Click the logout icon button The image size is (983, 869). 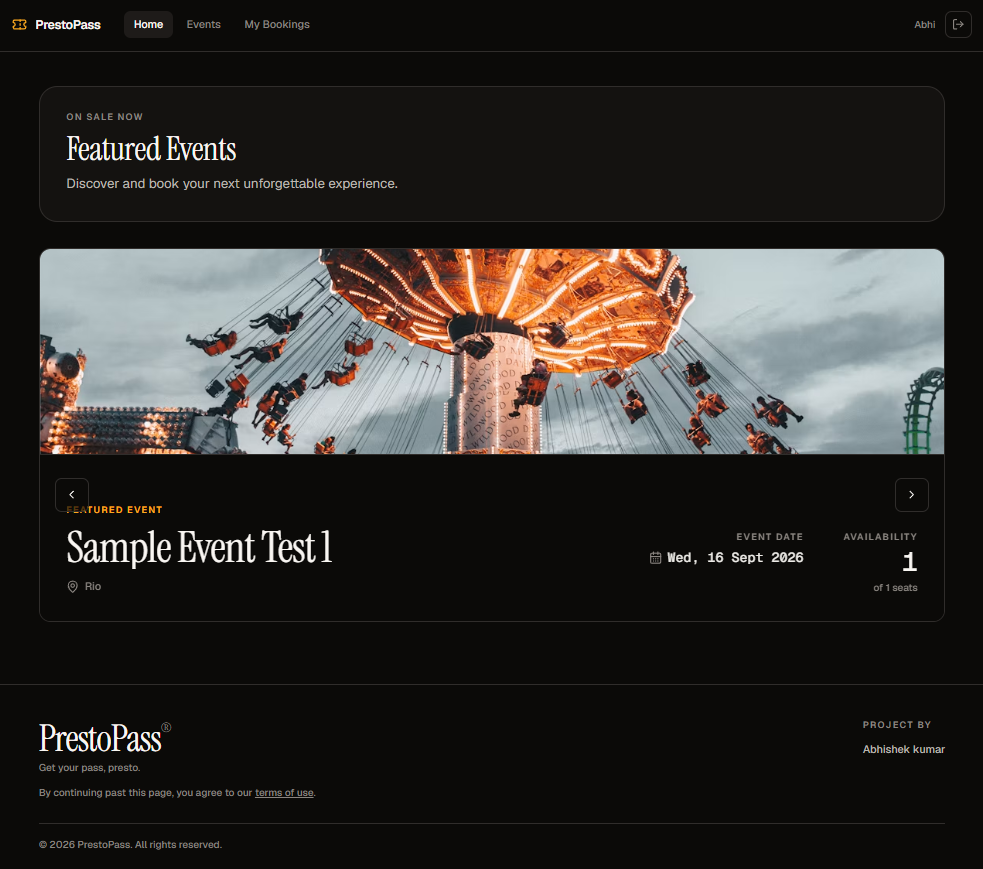[958, 24]
